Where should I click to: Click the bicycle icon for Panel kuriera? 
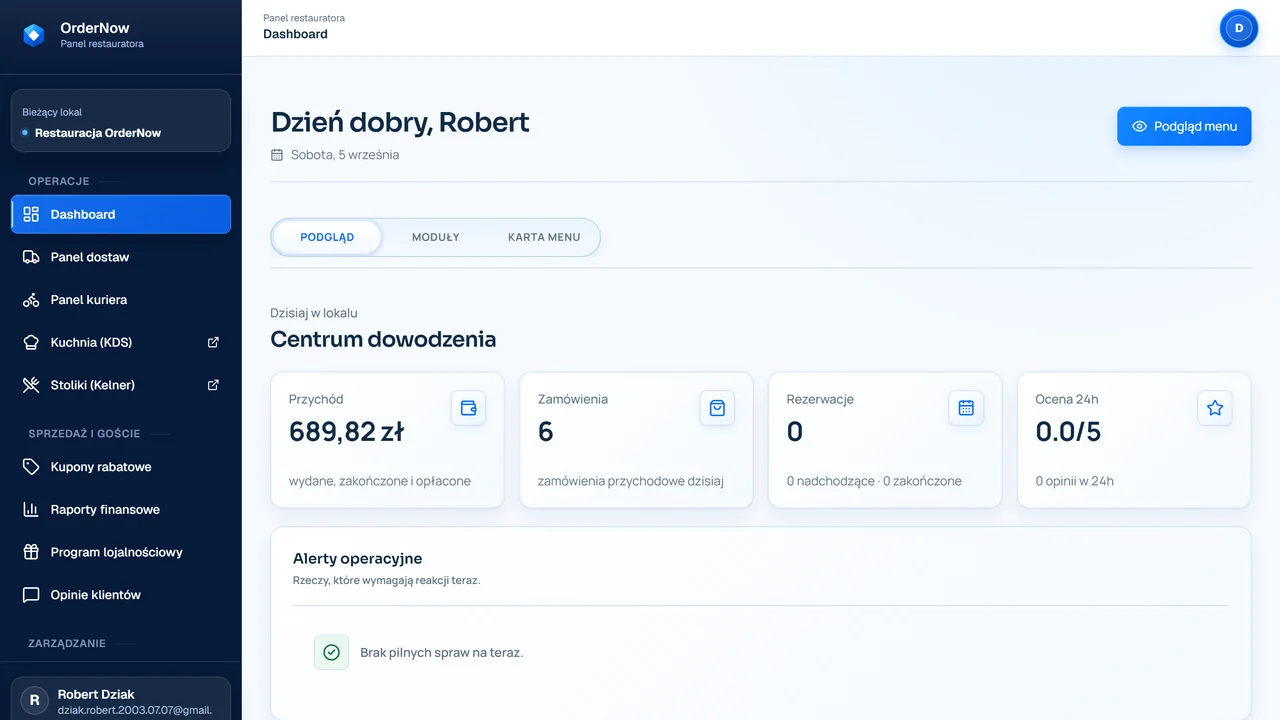pyautogui.click(x=31, y=300)
